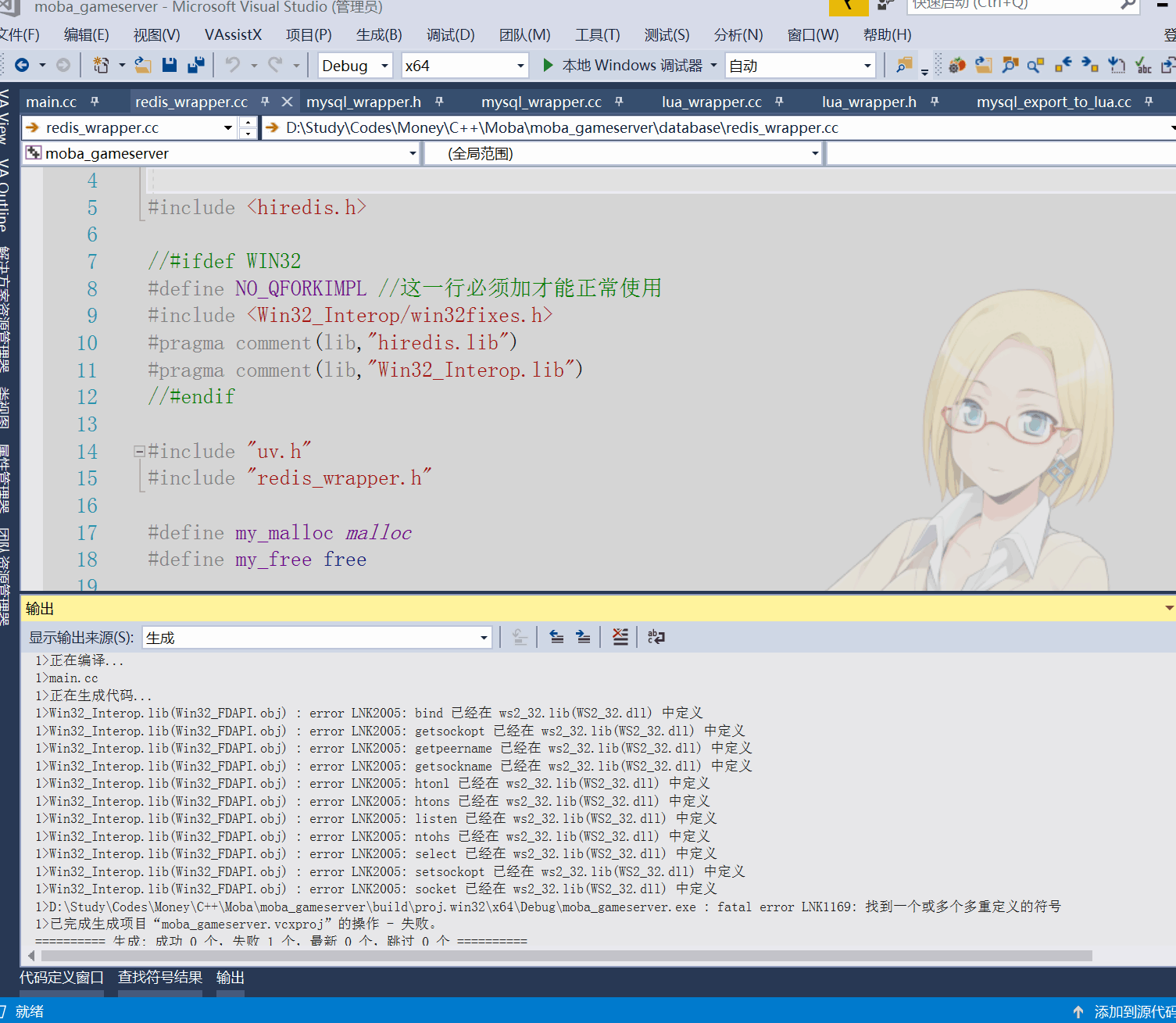The image size is (1176, 1023).
Task: Open the 查找符号结果 bottom tab
Action: tap(160, 978)
